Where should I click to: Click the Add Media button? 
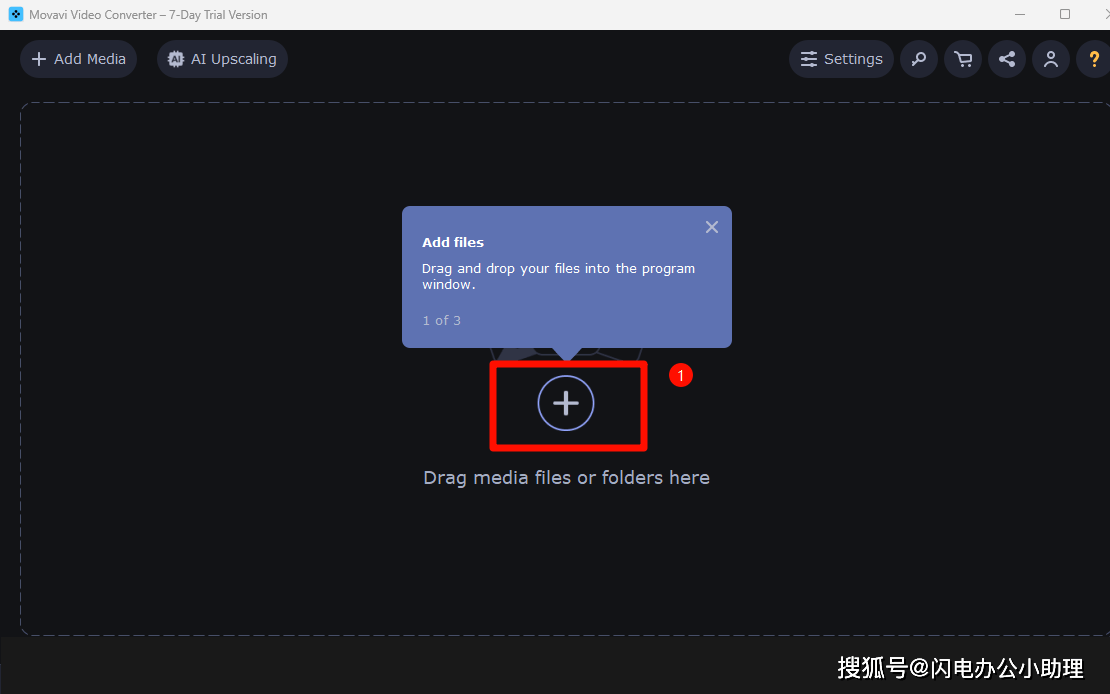pyautogui.click(x=79, y=59)
